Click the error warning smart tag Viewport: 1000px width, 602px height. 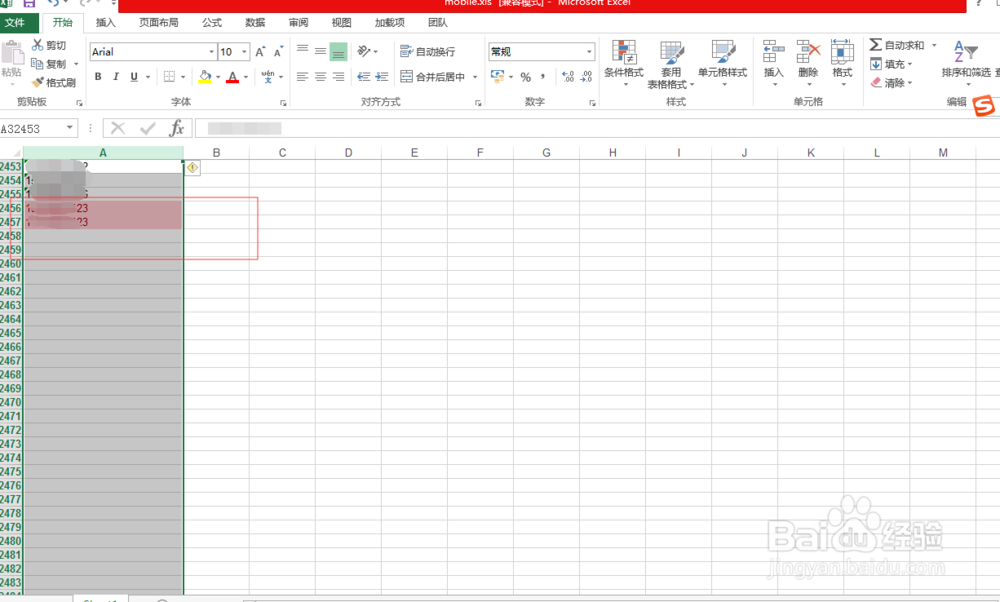coord(193,168)
